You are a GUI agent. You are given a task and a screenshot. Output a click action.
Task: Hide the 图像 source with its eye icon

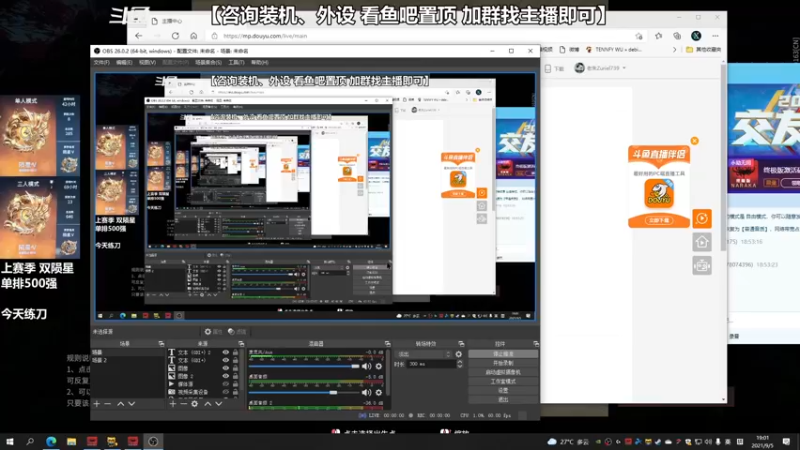(226, 368)
